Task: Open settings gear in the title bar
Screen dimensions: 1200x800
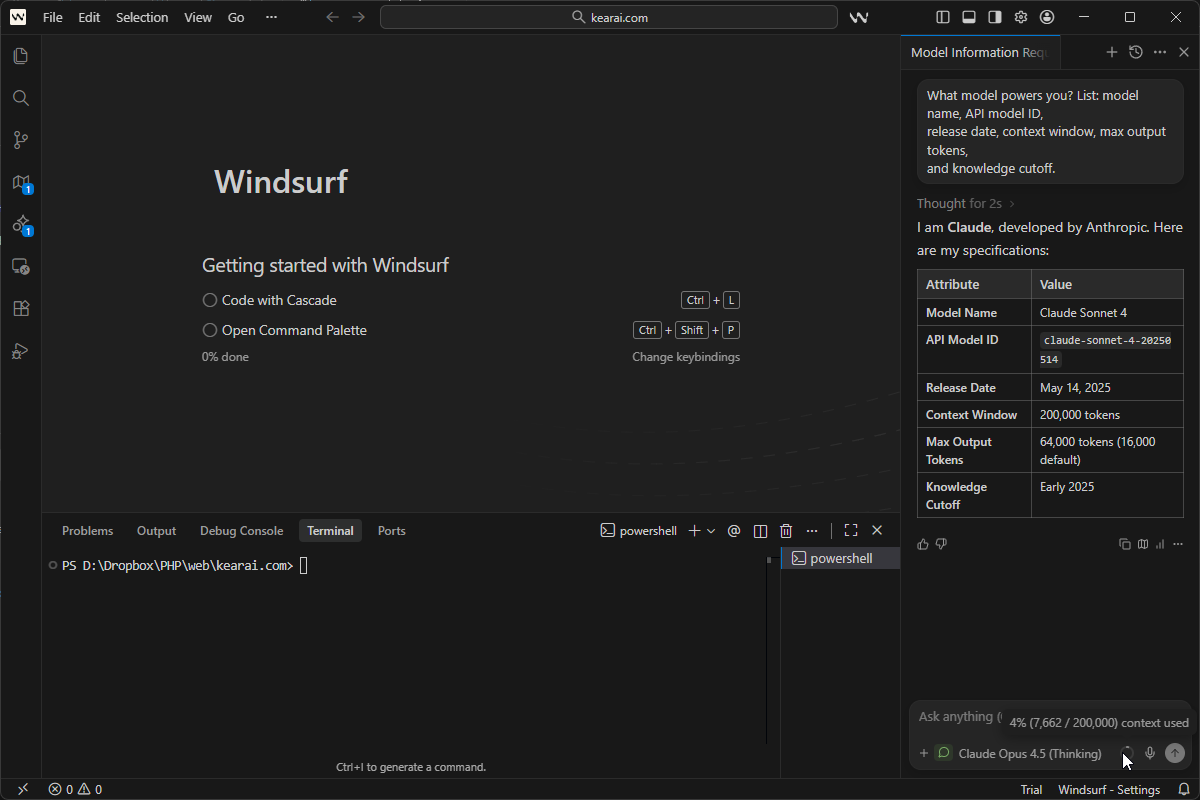Action: pyautogui.click(x=1021, y=17)
